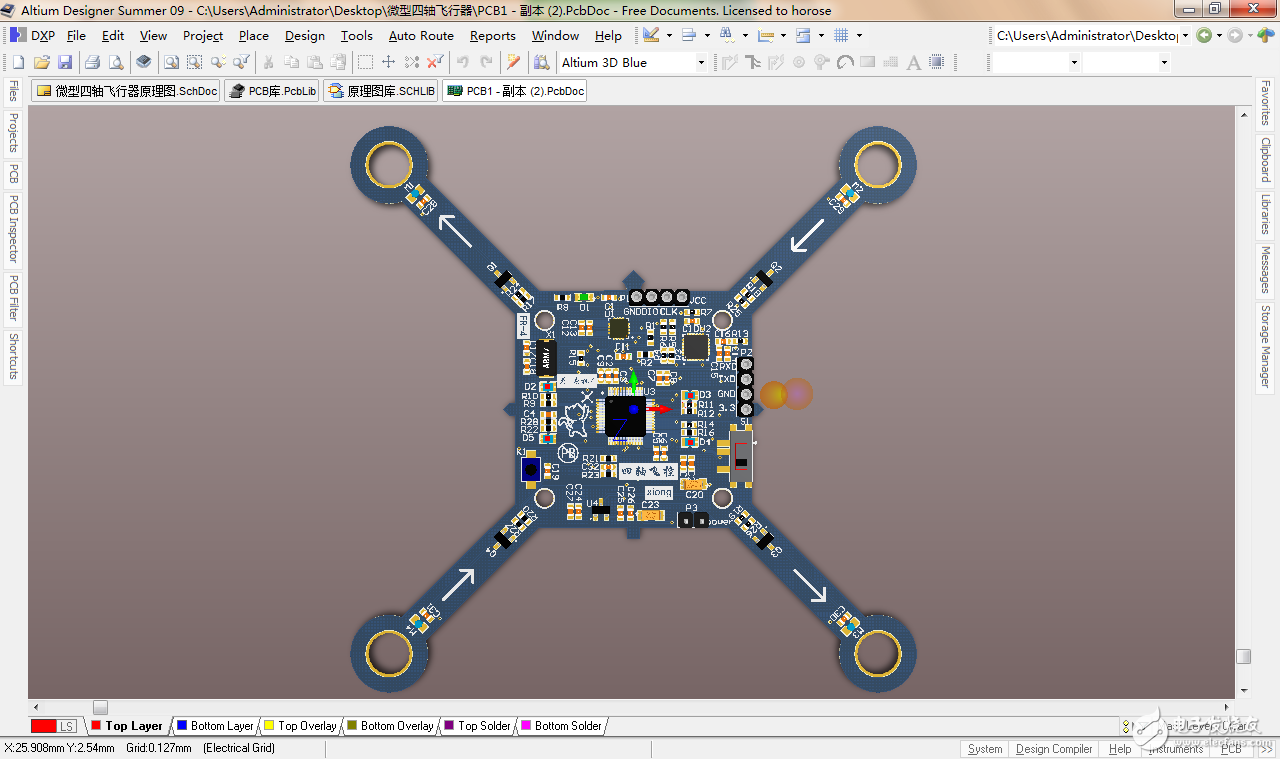This screenshot has width=1280, height=759.
Task: Create a new document with the toolbar icon
Action: pyautogui.click(x=17, y=62)
